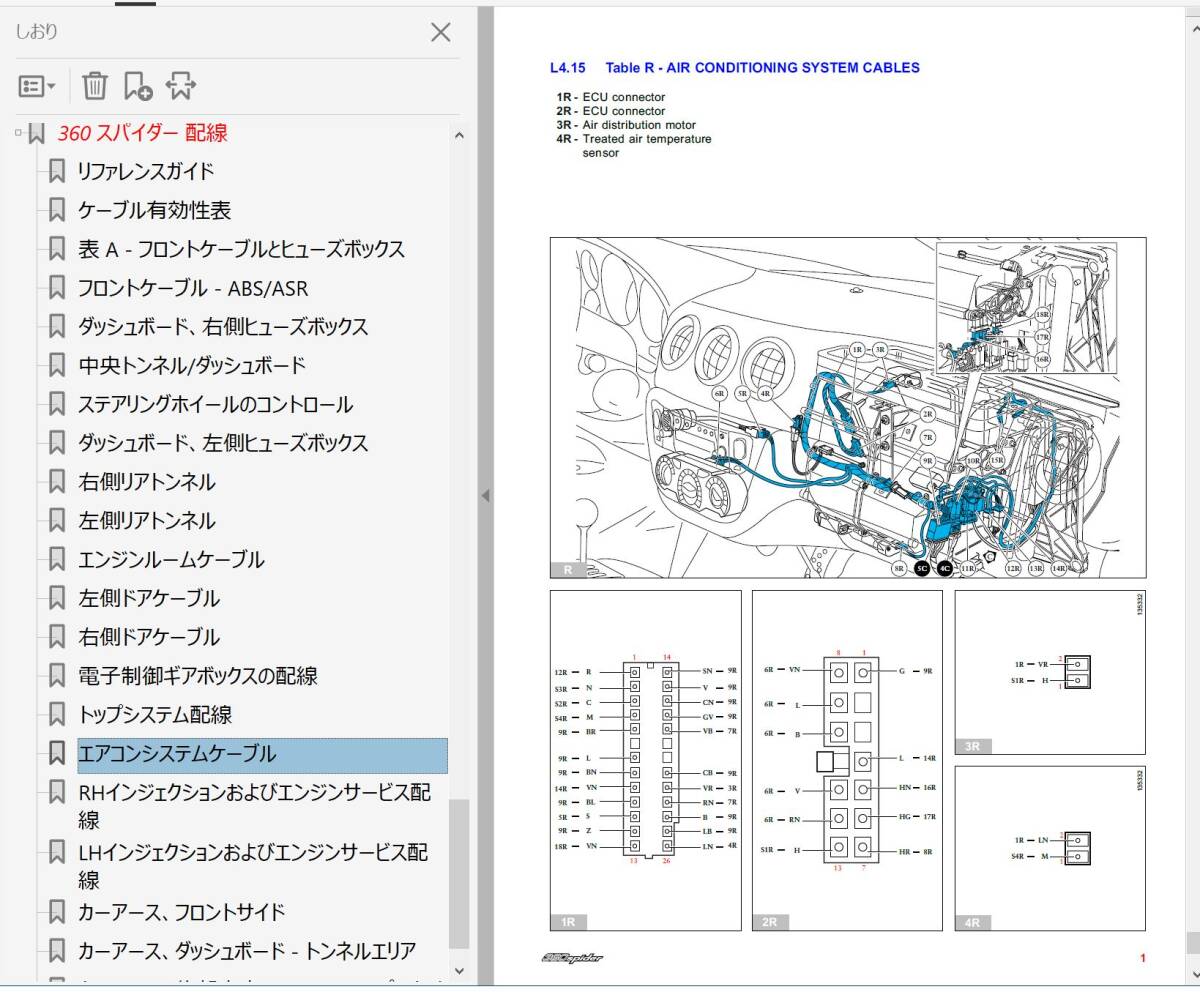Screen dimensions: 1200x992
Task: Open the 左側ドアケーブル bookmark
Action: coord(149,598)
